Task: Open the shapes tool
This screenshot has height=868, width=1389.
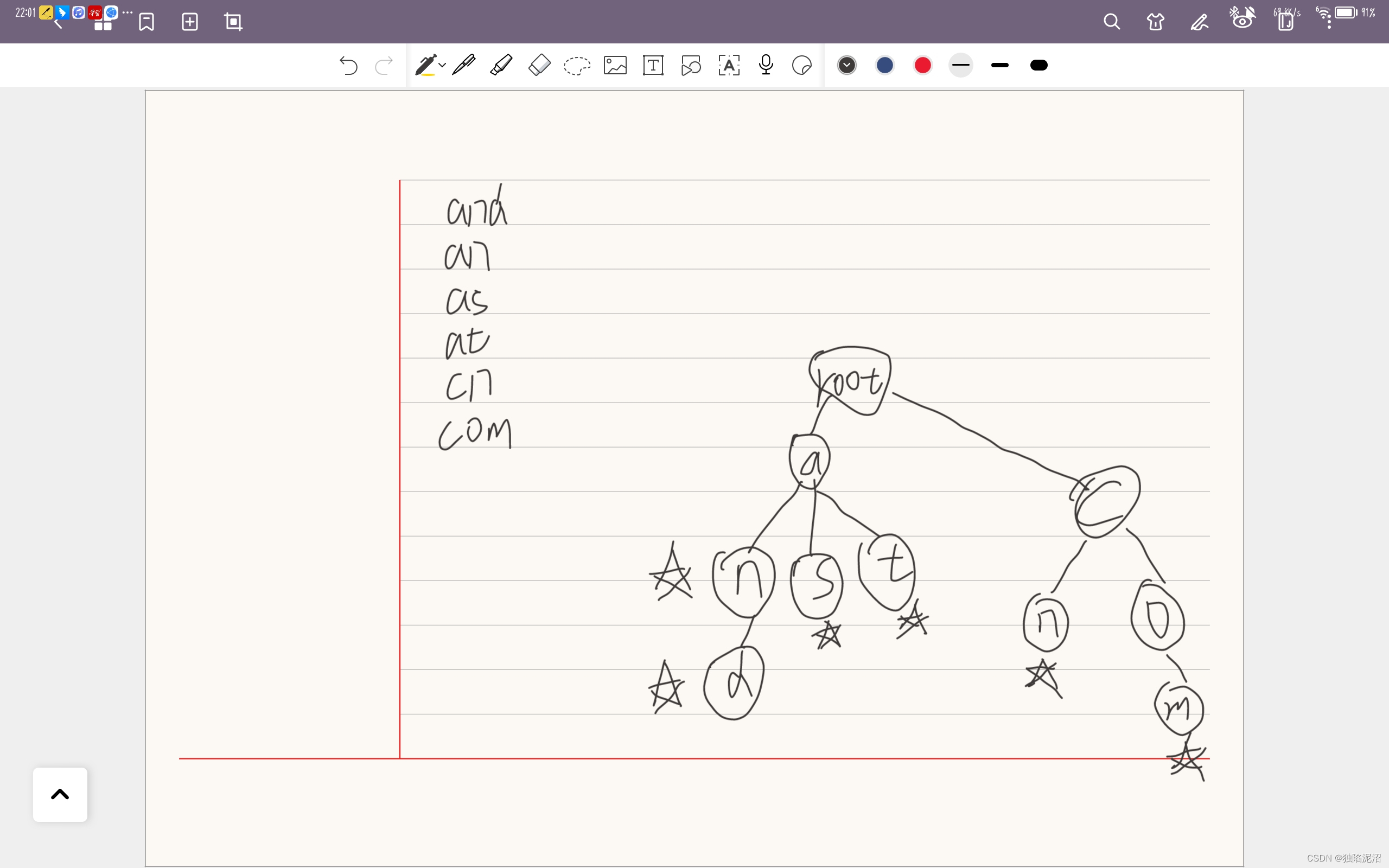Action: tap(691, 66)
